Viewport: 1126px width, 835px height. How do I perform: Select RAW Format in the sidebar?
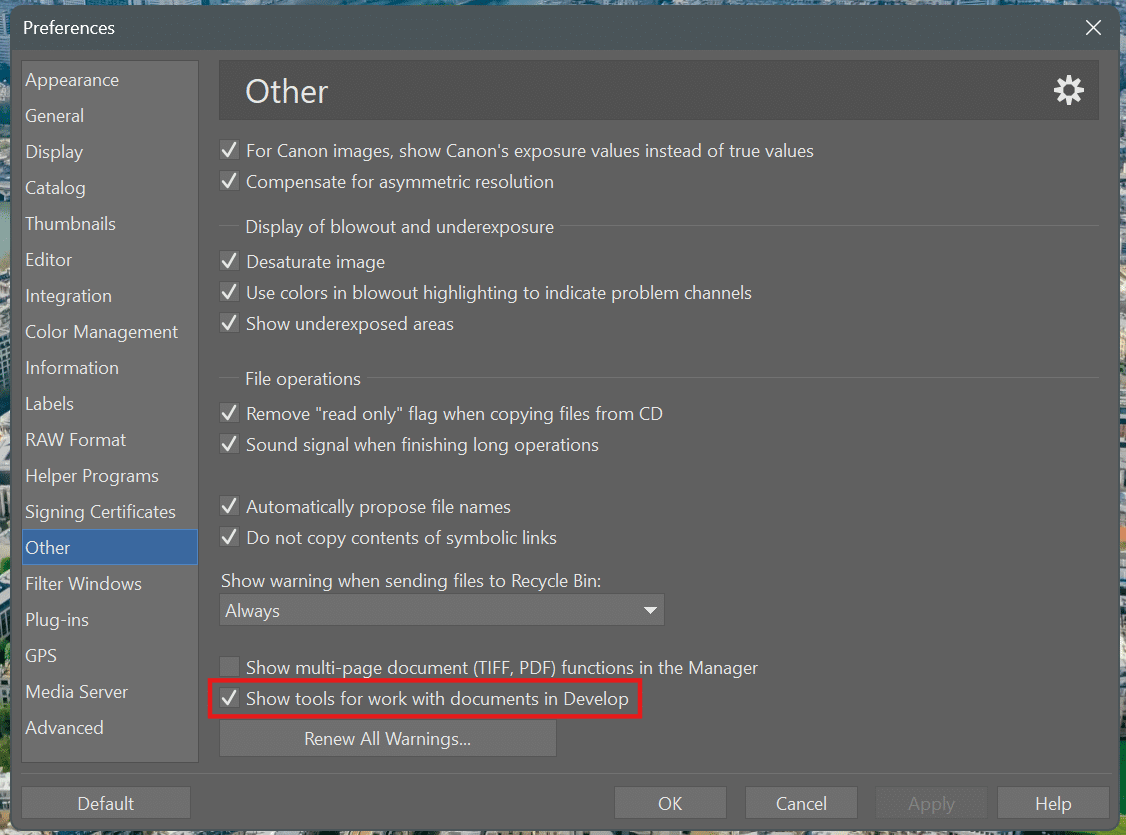pyautogui.click(x=75, y=440)
